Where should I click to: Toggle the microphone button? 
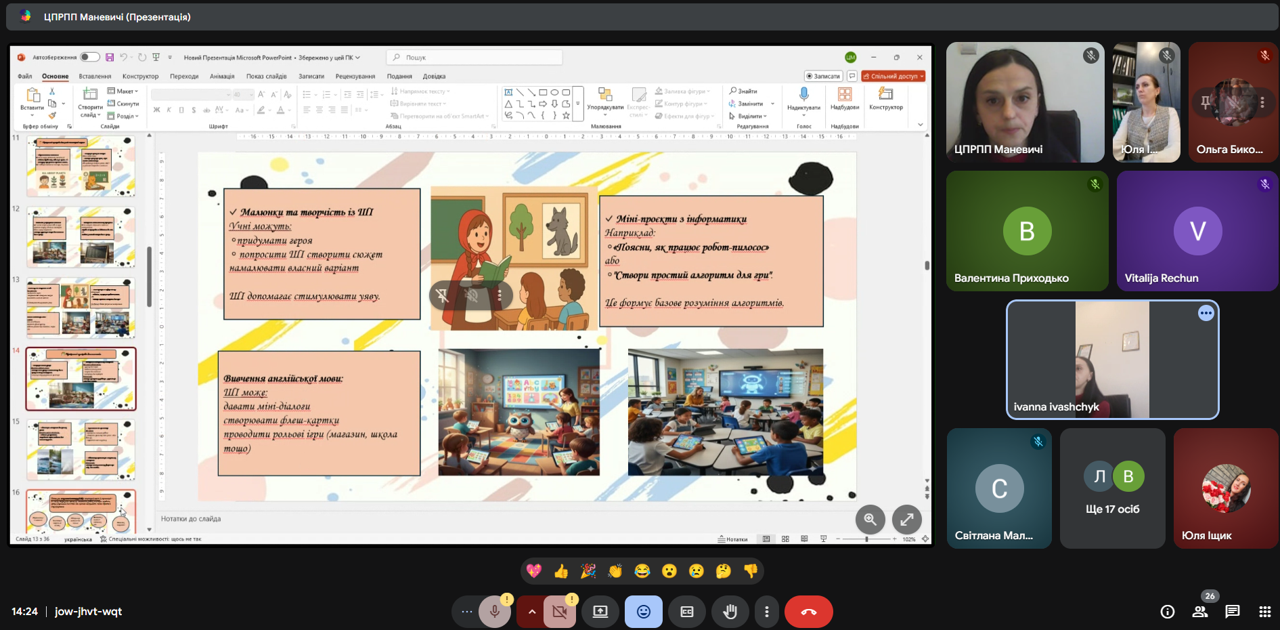click(494, 612)
